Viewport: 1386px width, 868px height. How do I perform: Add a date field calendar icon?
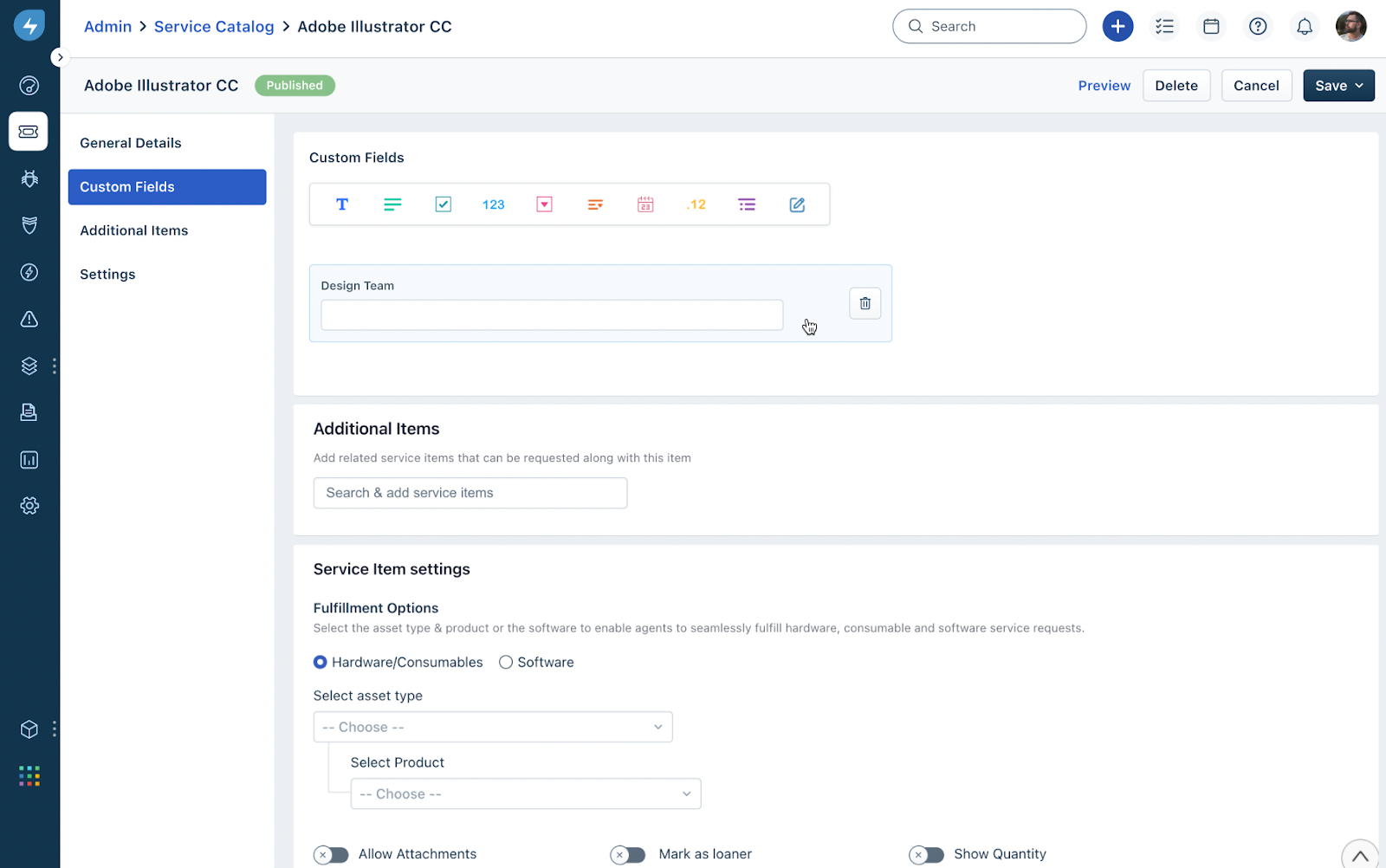click(x=645, y=204)
